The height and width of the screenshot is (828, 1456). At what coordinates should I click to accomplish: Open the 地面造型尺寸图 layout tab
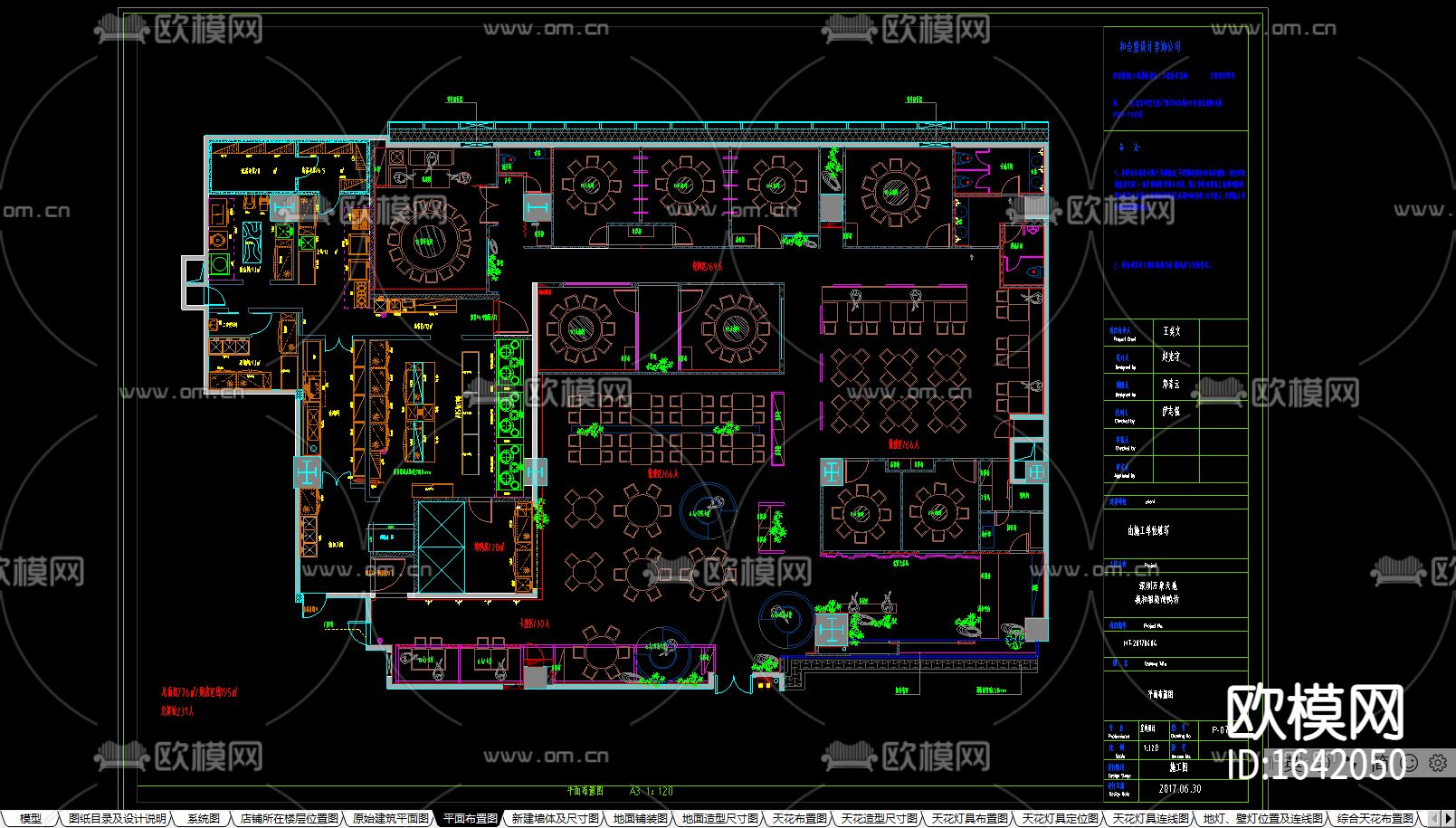click(720, 818)
